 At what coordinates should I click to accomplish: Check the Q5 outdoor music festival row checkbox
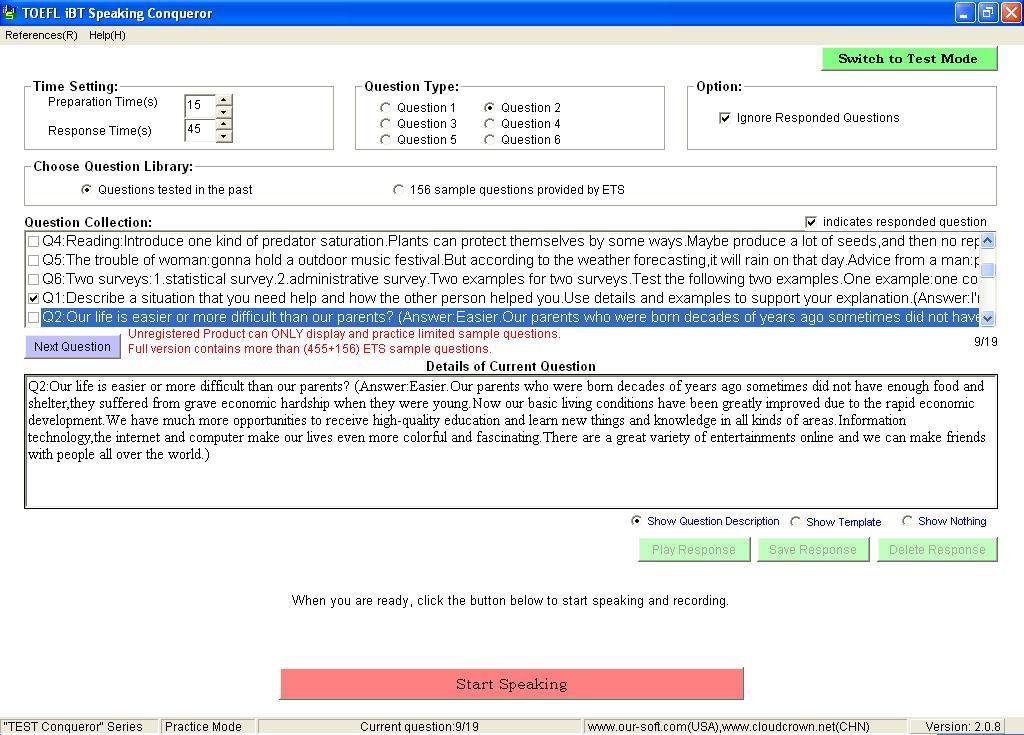[x=33, y=260]
